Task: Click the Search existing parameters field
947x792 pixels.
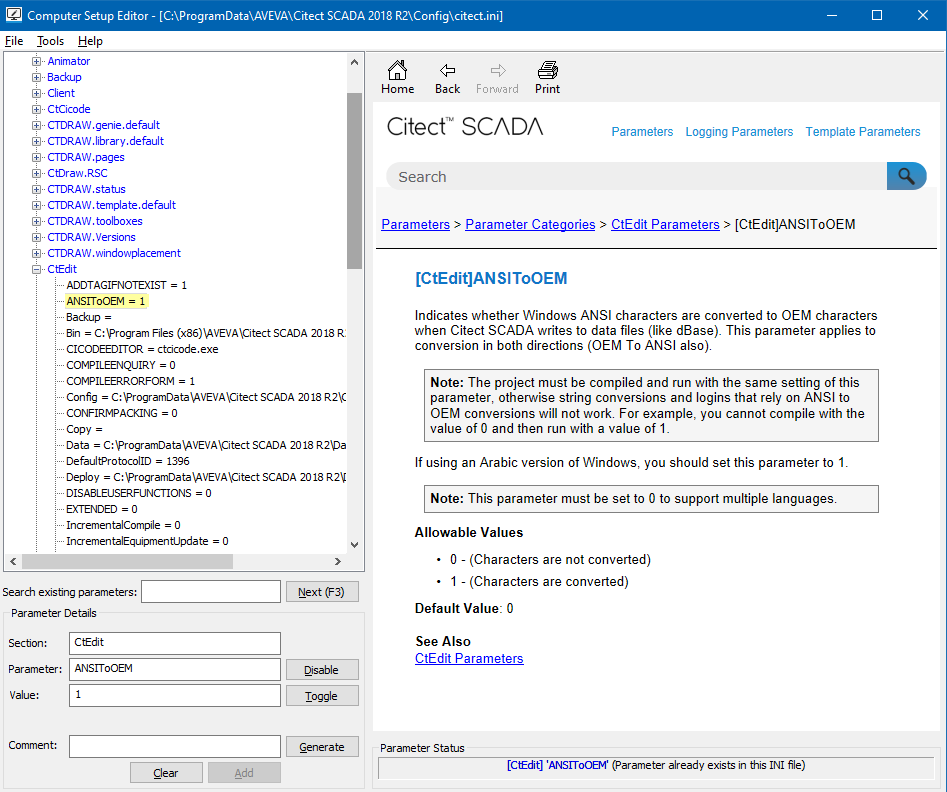Action: (211, 591)
